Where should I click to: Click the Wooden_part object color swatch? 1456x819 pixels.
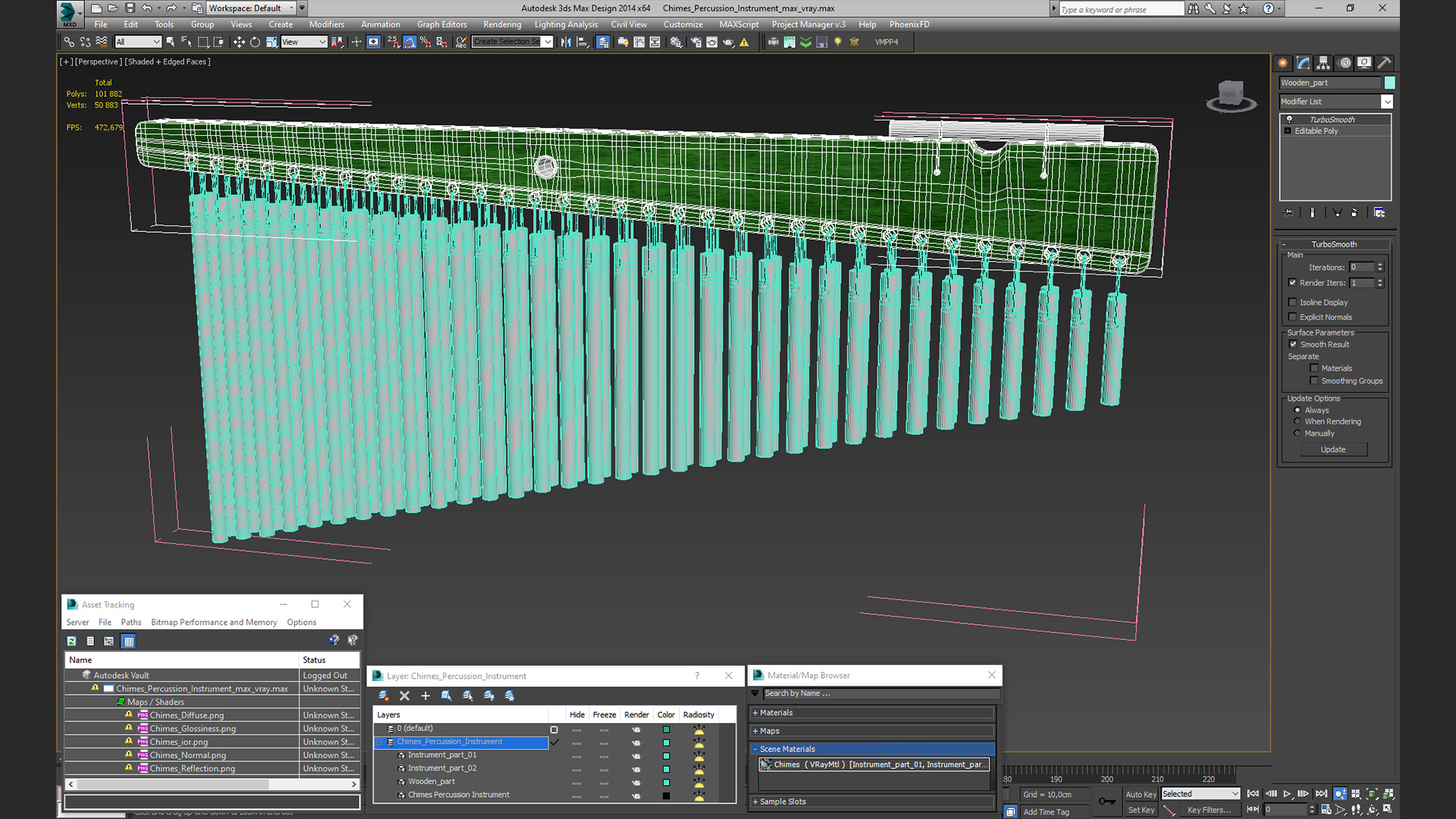tap(1389, 83)
